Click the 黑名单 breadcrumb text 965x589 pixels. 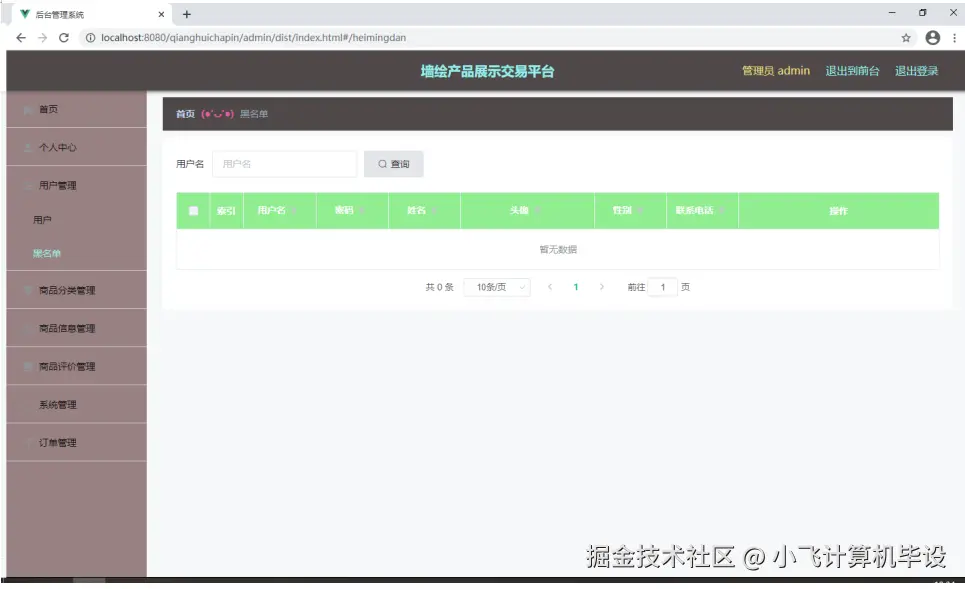coord(254,114)
